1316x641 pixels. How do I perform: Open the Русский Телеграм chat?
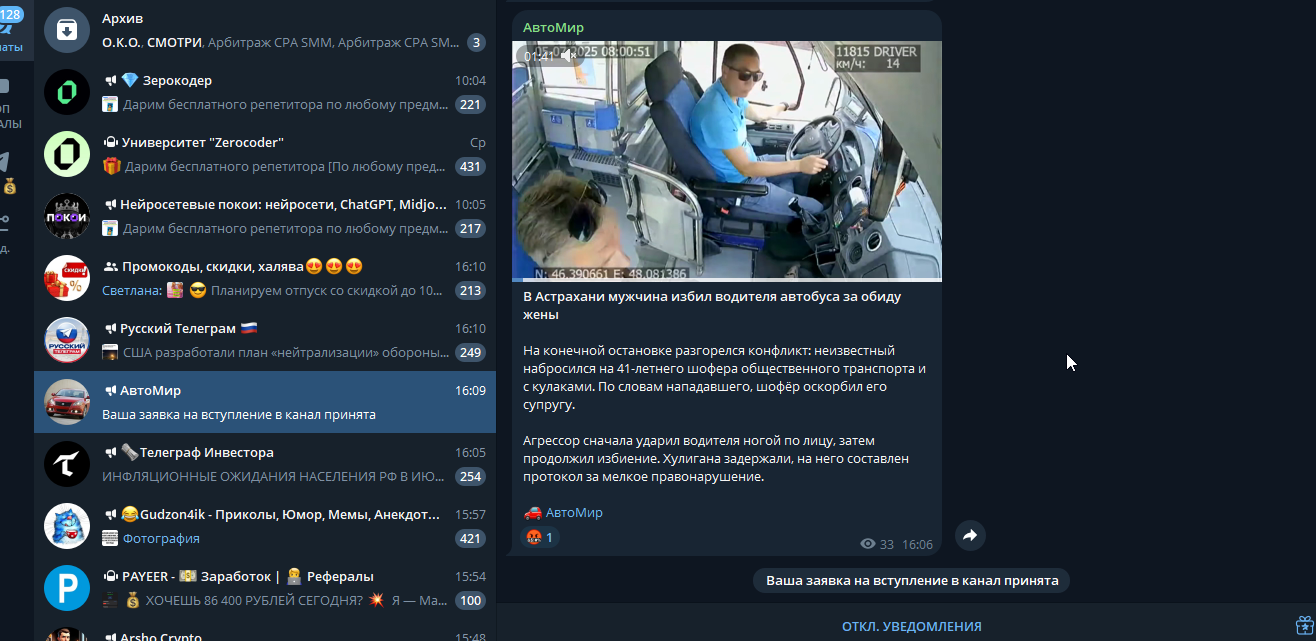[265, 340]
